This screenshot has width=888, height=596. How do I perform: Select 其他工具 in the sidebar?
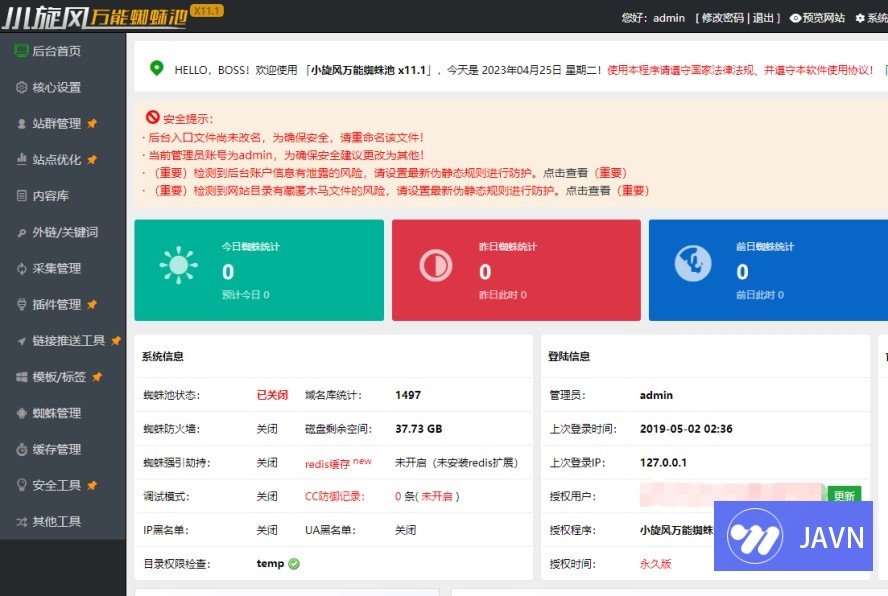point(57,522)
